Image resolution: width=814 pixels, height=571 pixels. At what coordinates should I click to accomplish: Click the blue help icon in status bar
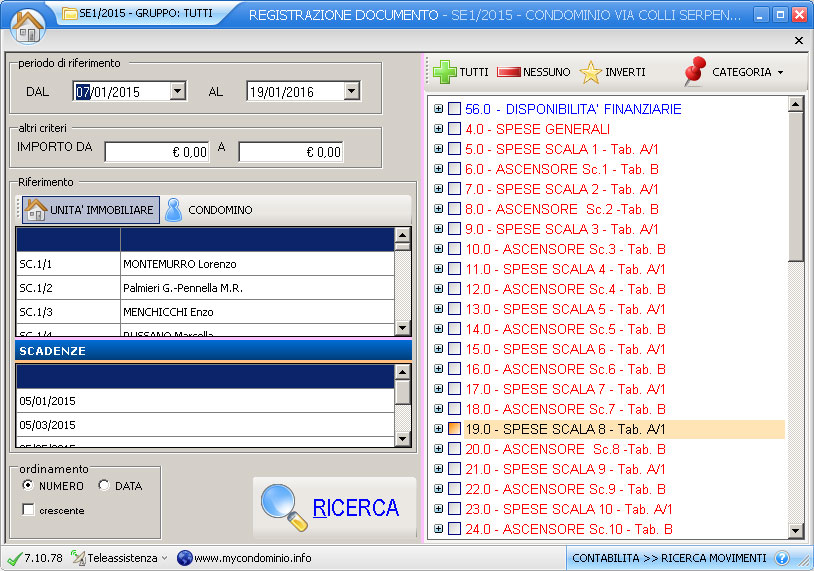pos(782,558)
